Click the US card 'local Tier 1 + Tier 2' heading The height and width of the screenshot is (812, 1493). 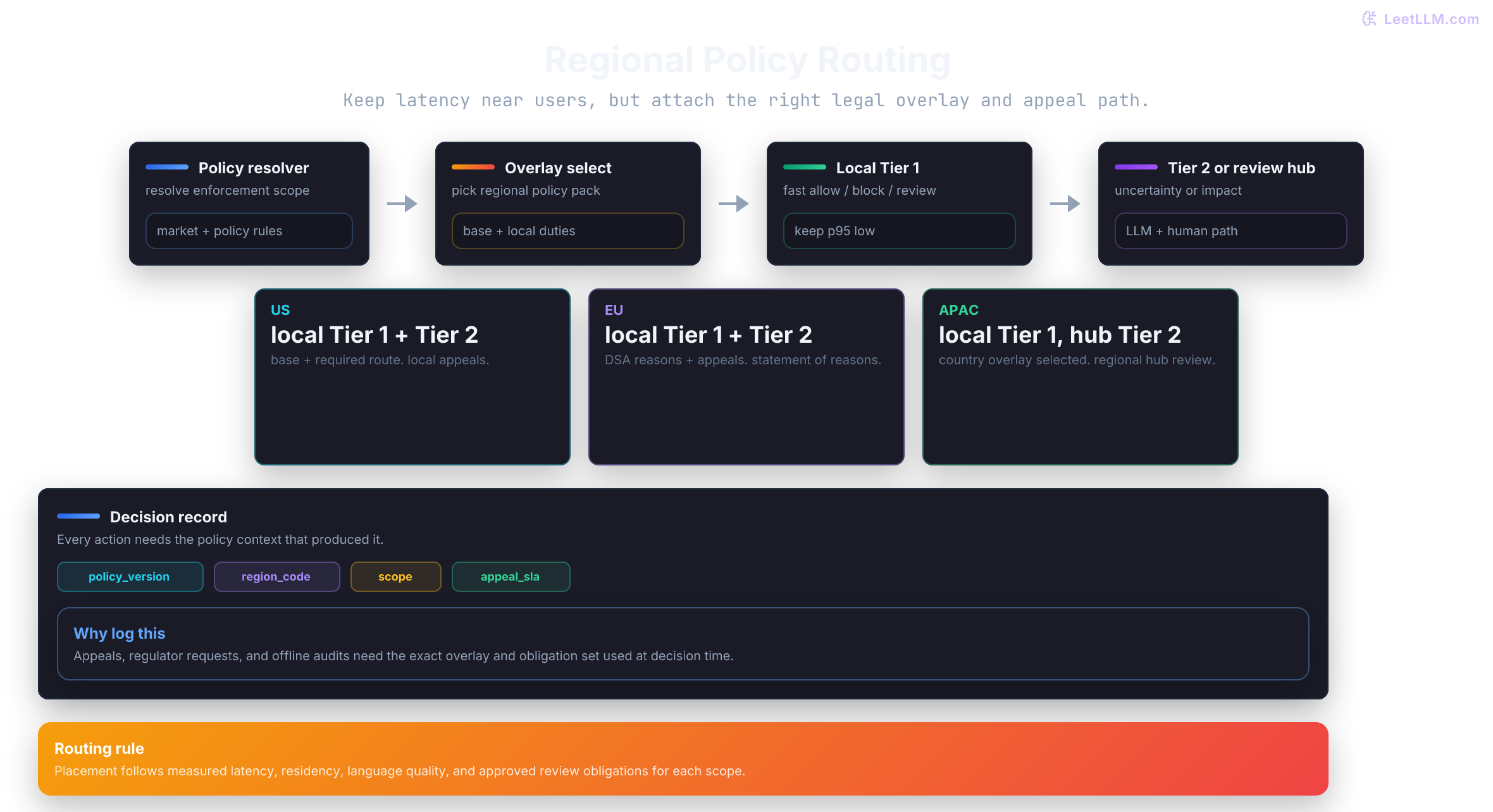tap(375, 335)
